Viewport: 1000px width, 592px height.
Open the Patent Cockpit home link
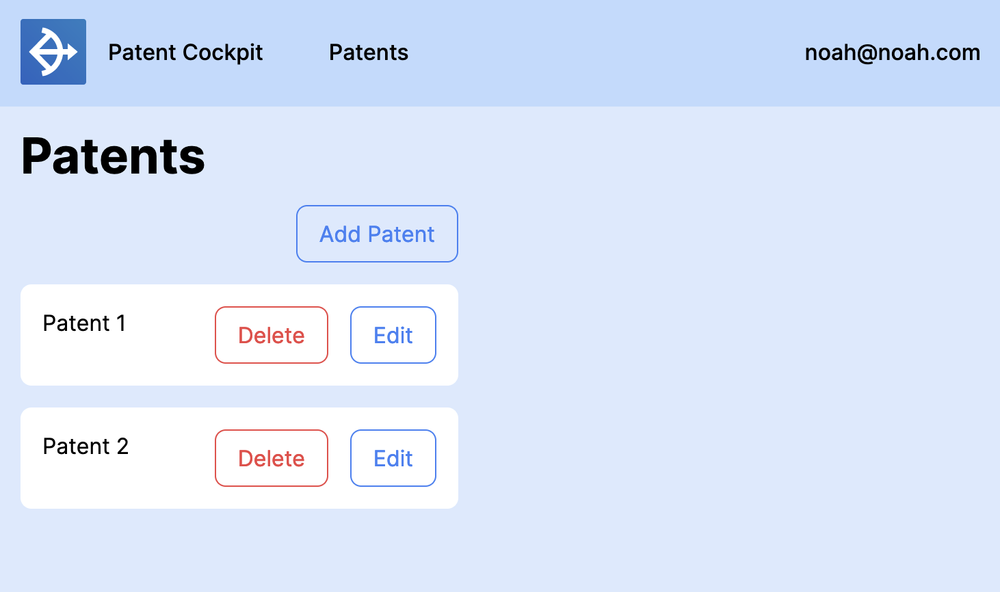point(185,52)
